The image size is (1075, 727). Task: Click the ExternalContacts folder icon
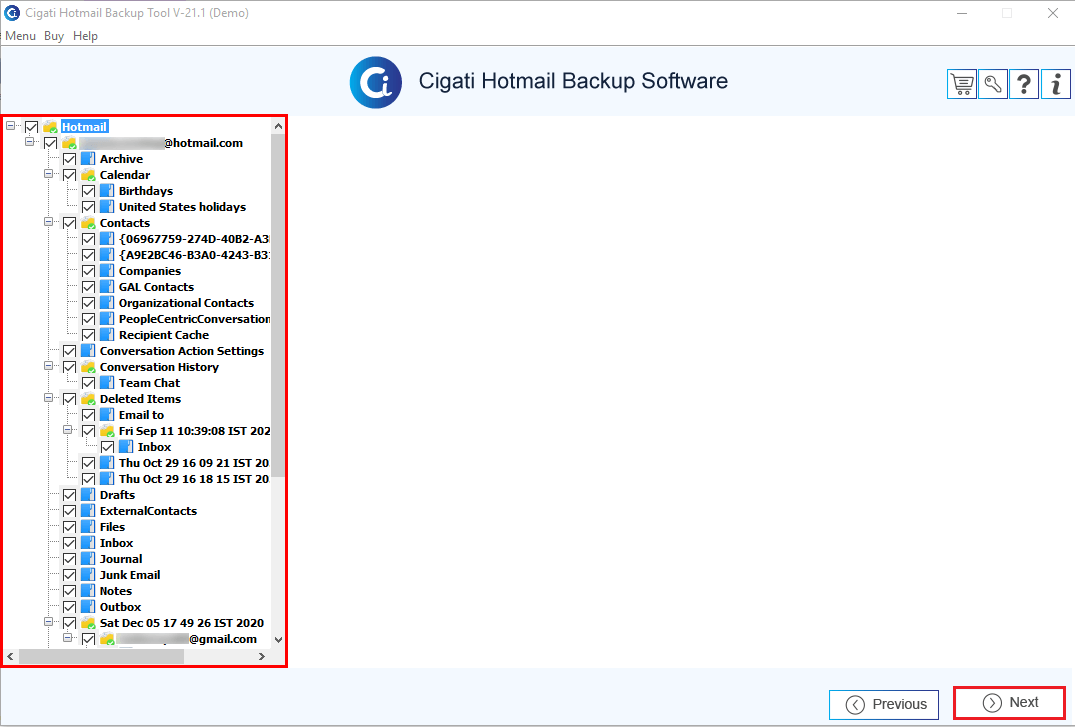tap(88, 511)
